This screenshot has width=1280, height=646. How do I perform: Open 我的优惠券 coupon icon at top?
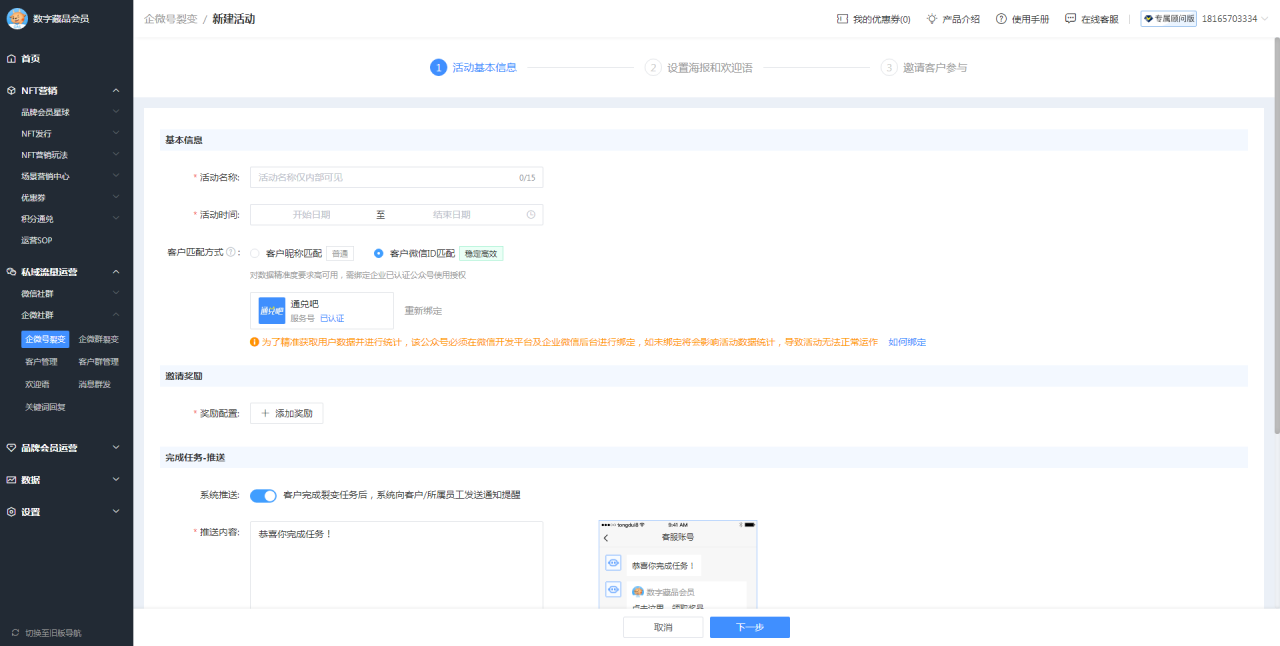click(x=841, y=18)
